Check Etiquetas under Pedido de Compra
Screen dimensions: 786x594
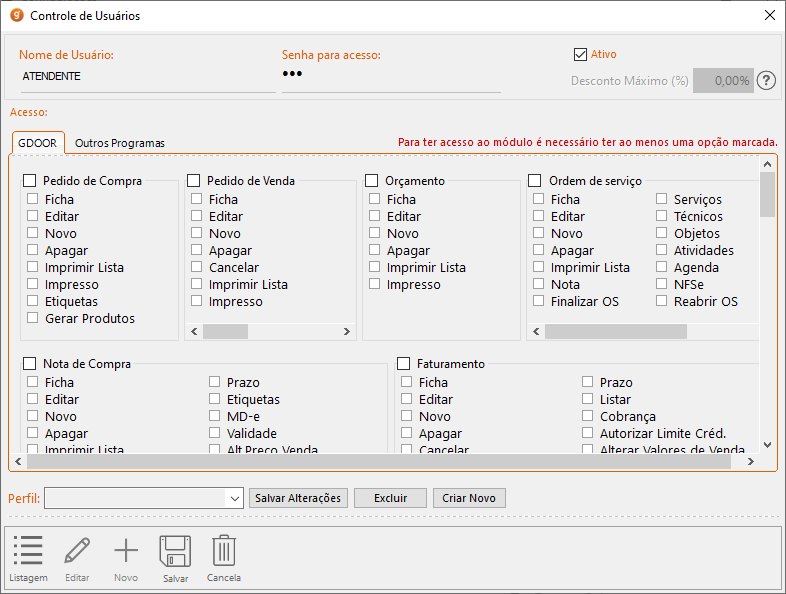pos(33,301)
